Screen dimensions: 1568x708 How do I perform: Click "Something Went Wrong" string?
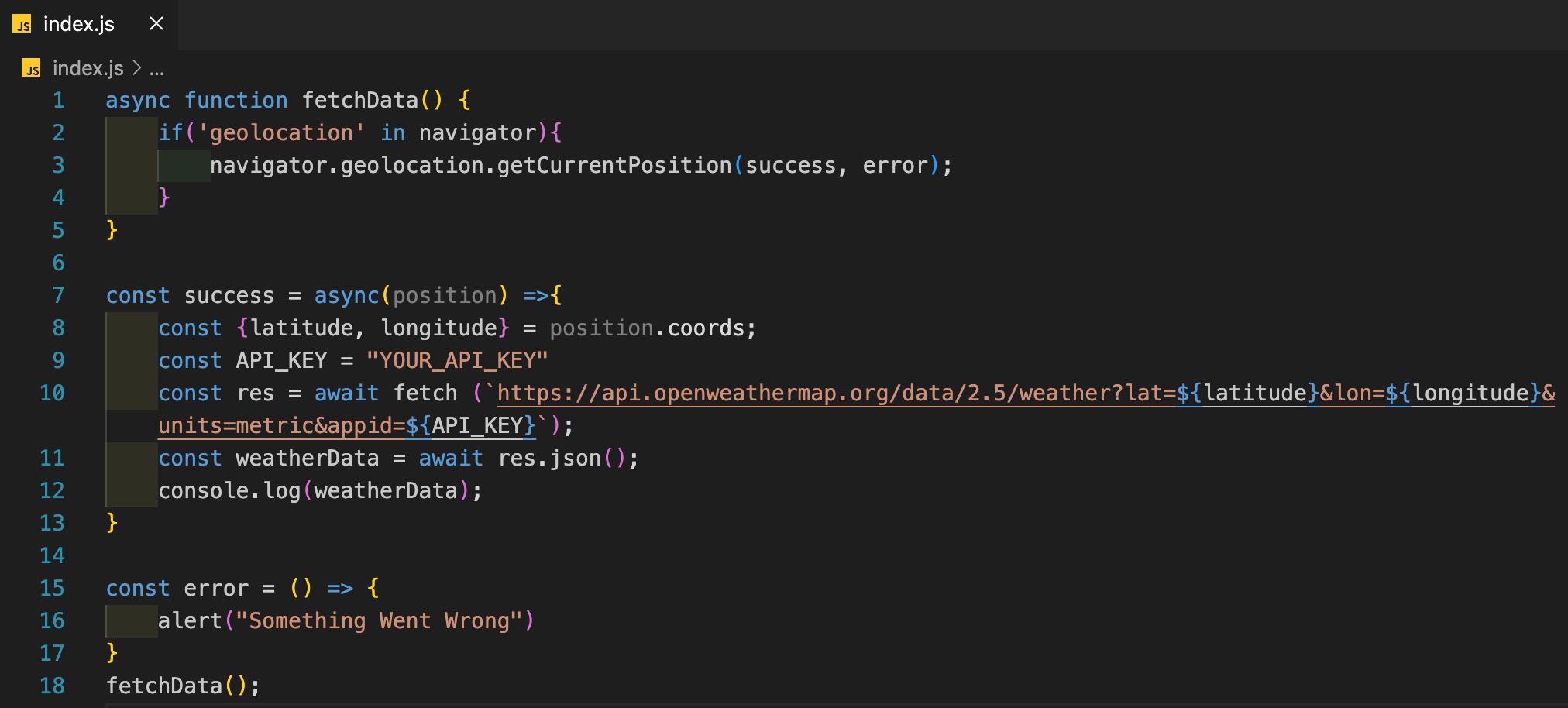point(380,621)
